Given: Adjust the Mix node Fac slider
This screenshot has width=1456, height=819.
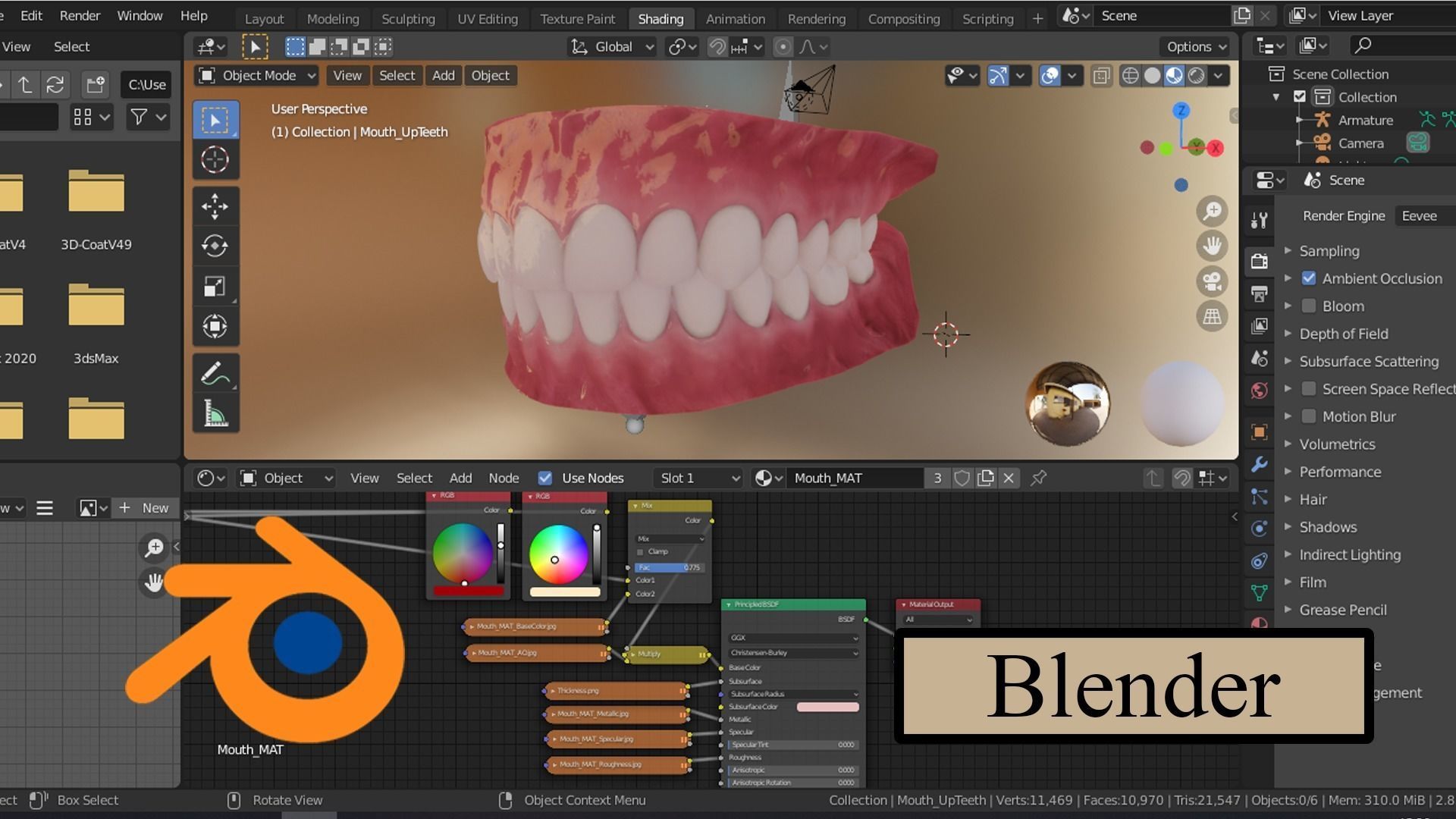Looking at the screenshot, I should click(669, 567).
